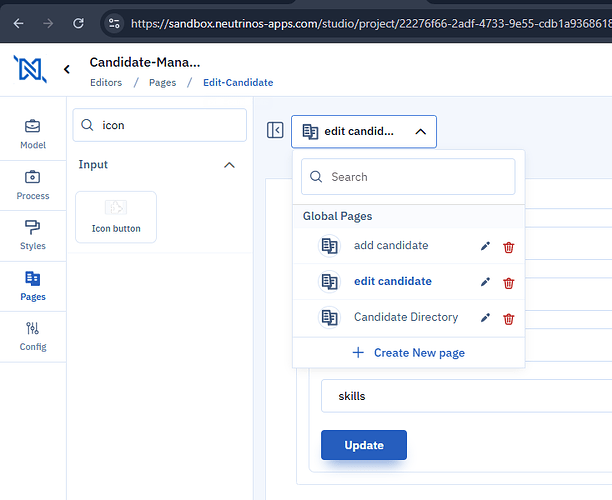The width and height of the screenshot is (612, 500).
Task: Click the edit candidate page icon
Action: pyautogui.click(x=329, y=282)
